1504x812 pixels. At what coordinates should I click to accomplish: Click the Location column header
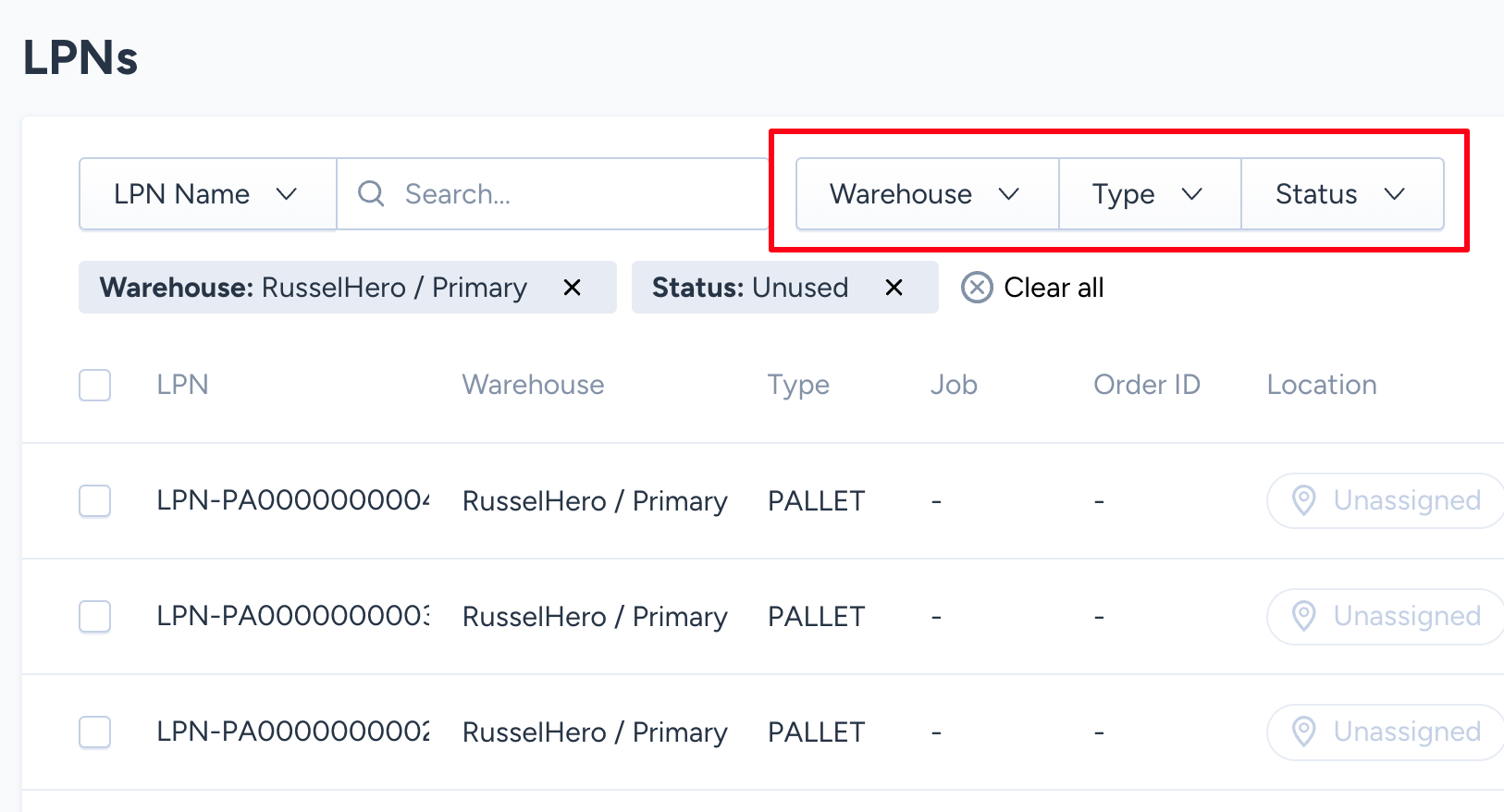tap(1322, 385)
